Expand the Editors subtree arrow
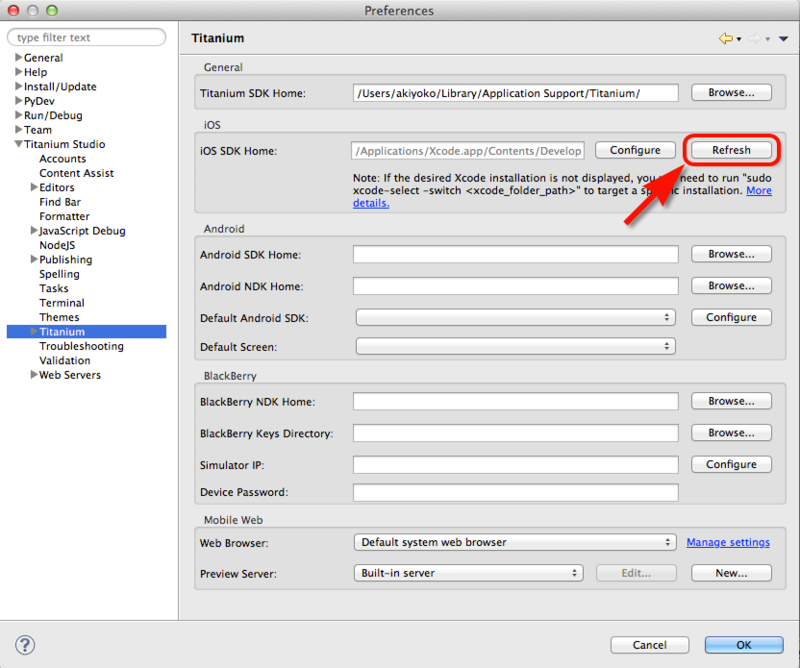 [34, 187]
